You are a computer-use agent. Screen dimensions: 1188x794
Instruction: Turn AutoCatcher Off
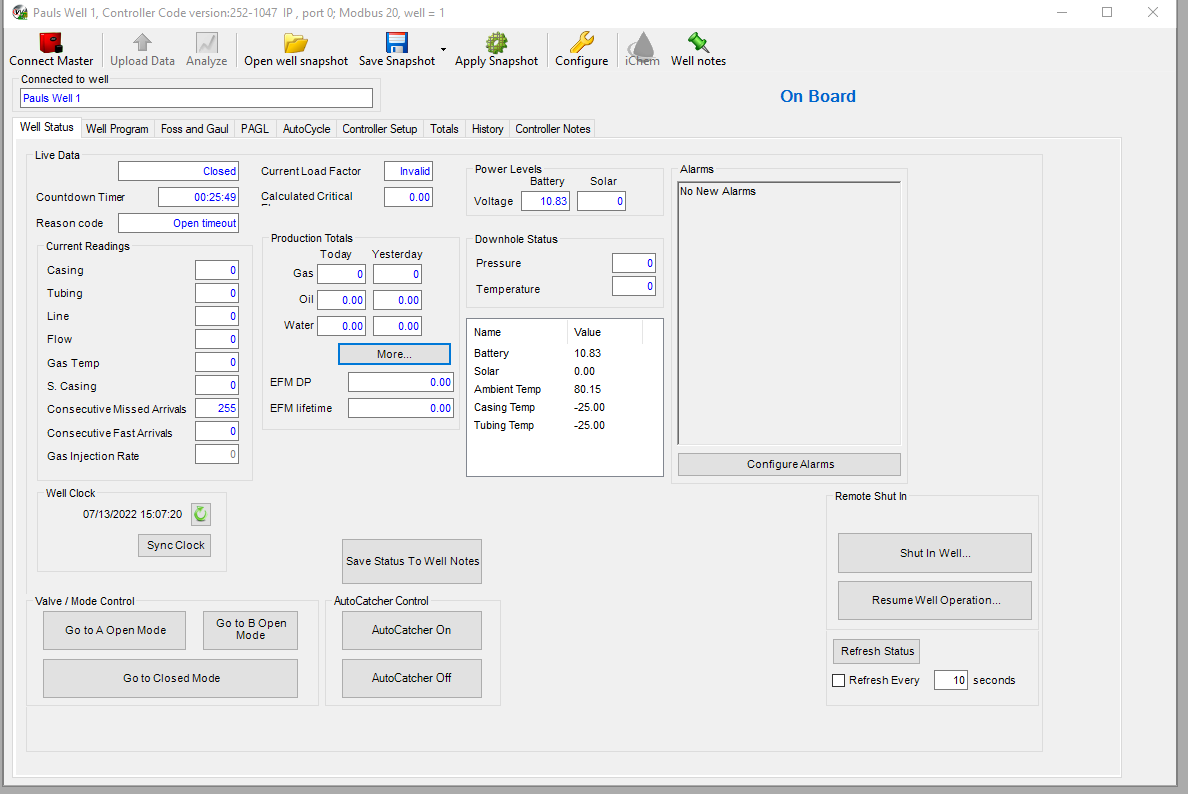pyautogui.click(x=411, y=678)
